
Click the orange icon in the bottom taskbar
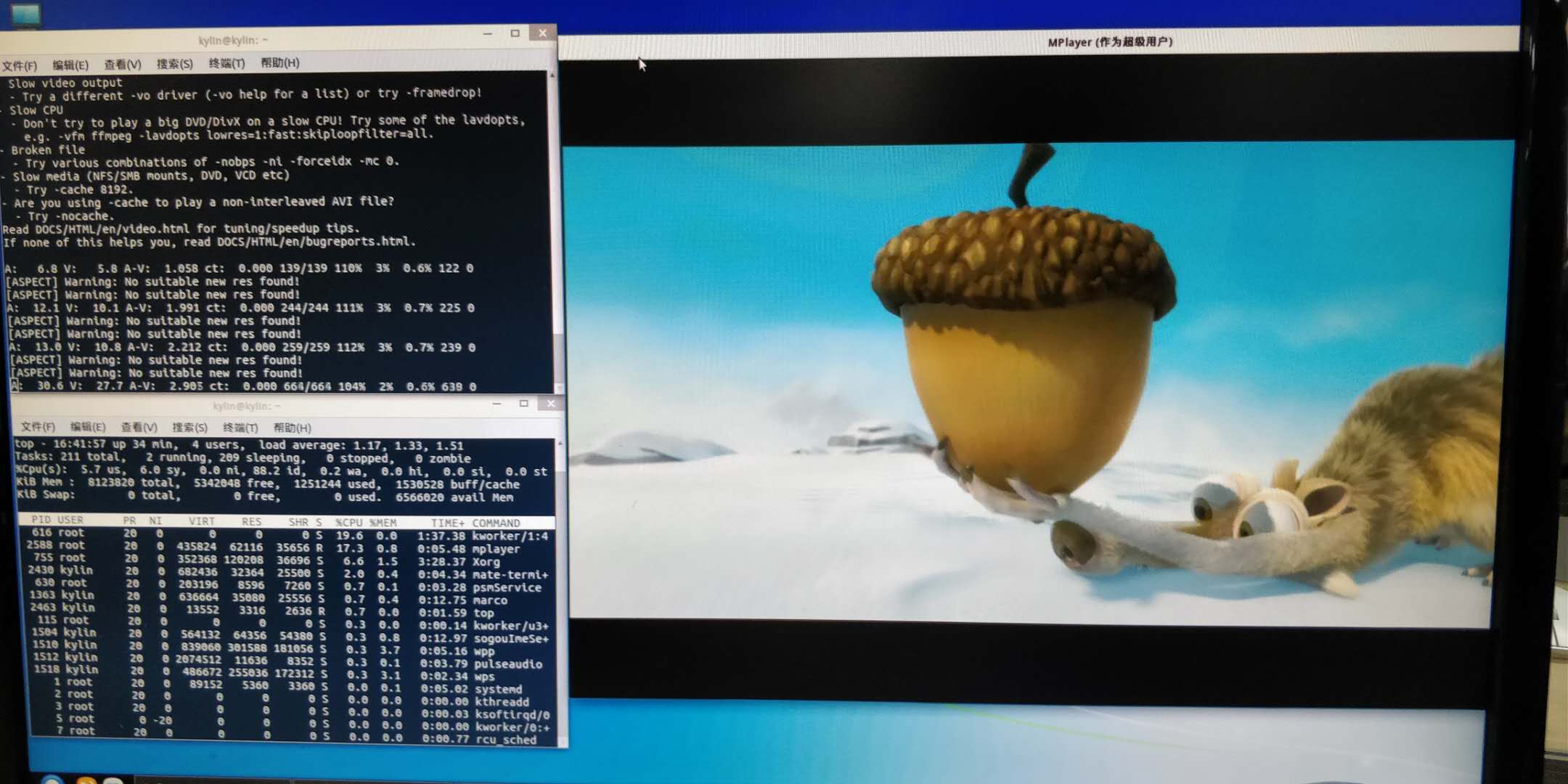click(x=86, y=781)
